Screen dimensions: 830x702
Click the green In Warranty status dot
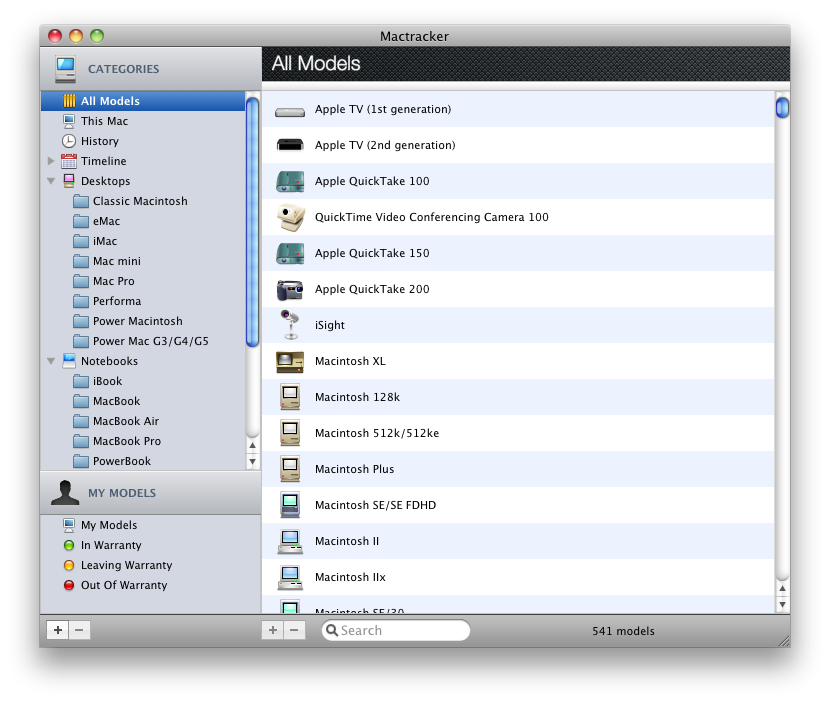tap(69, 545)
